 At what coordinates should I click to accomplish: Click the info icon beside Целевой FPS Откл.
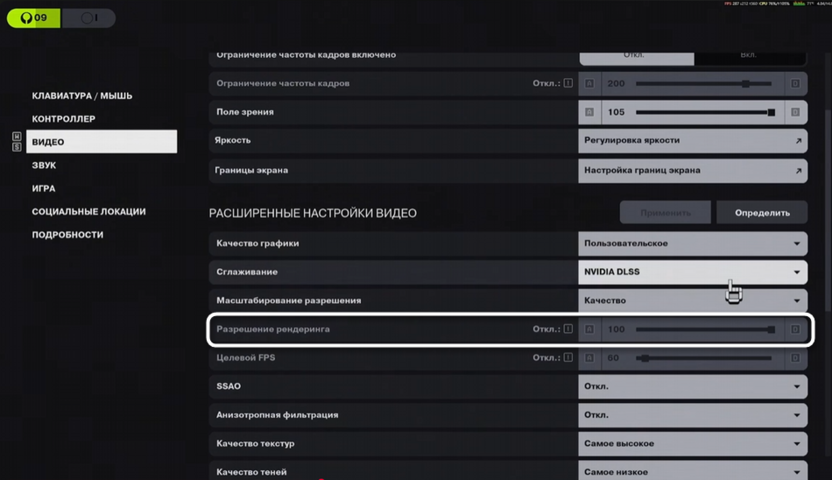567,357
